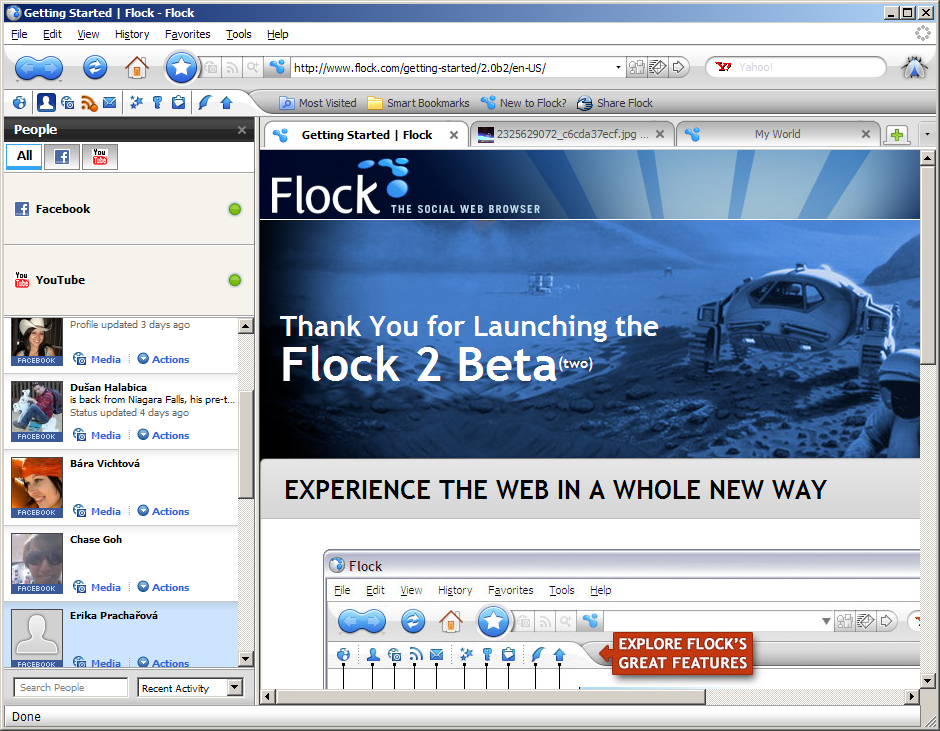Viewport: 940px width, 731px height.
Task: Filter people by YouTube icon tab
Action: (100, 157)
